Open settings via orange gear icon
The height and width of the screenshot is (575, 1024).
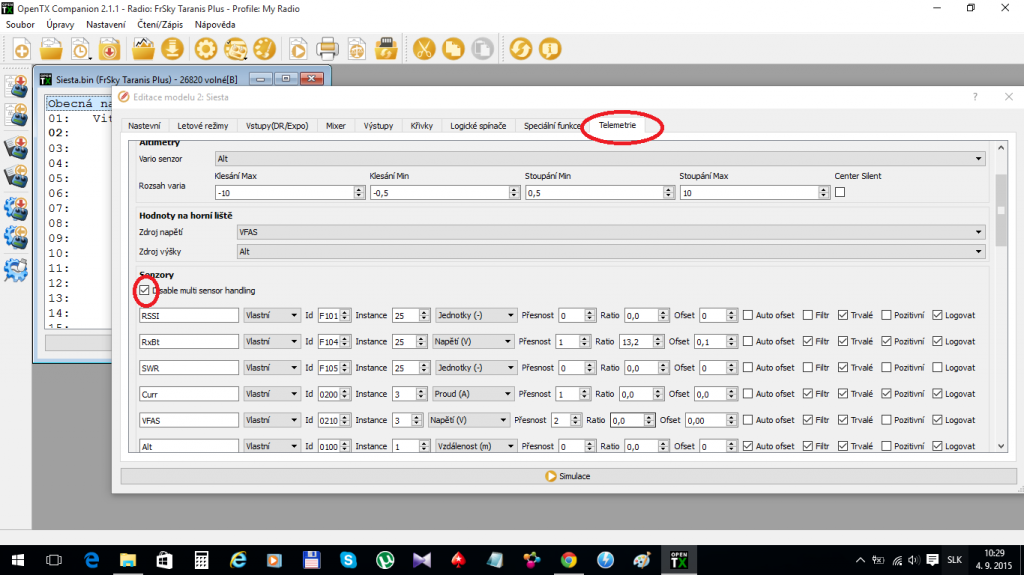(206, 48)
